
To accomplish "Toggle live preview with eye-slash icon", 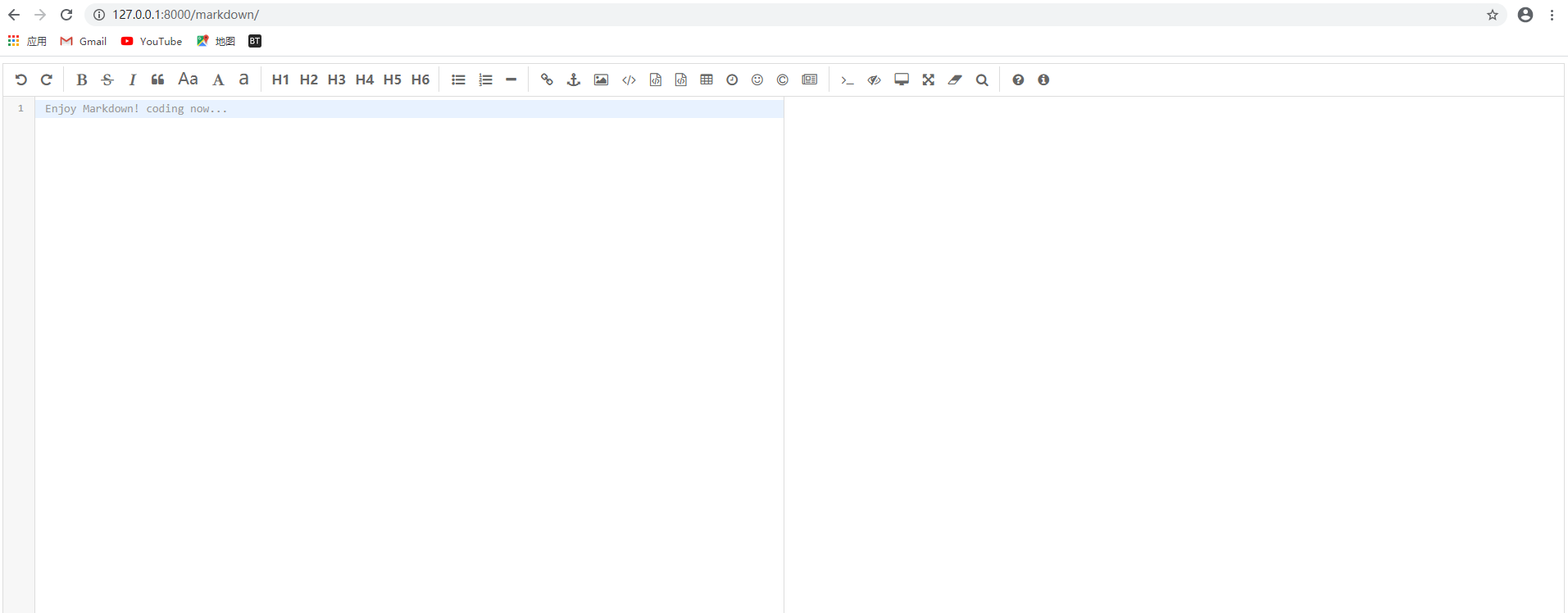I will click(875, 79).
